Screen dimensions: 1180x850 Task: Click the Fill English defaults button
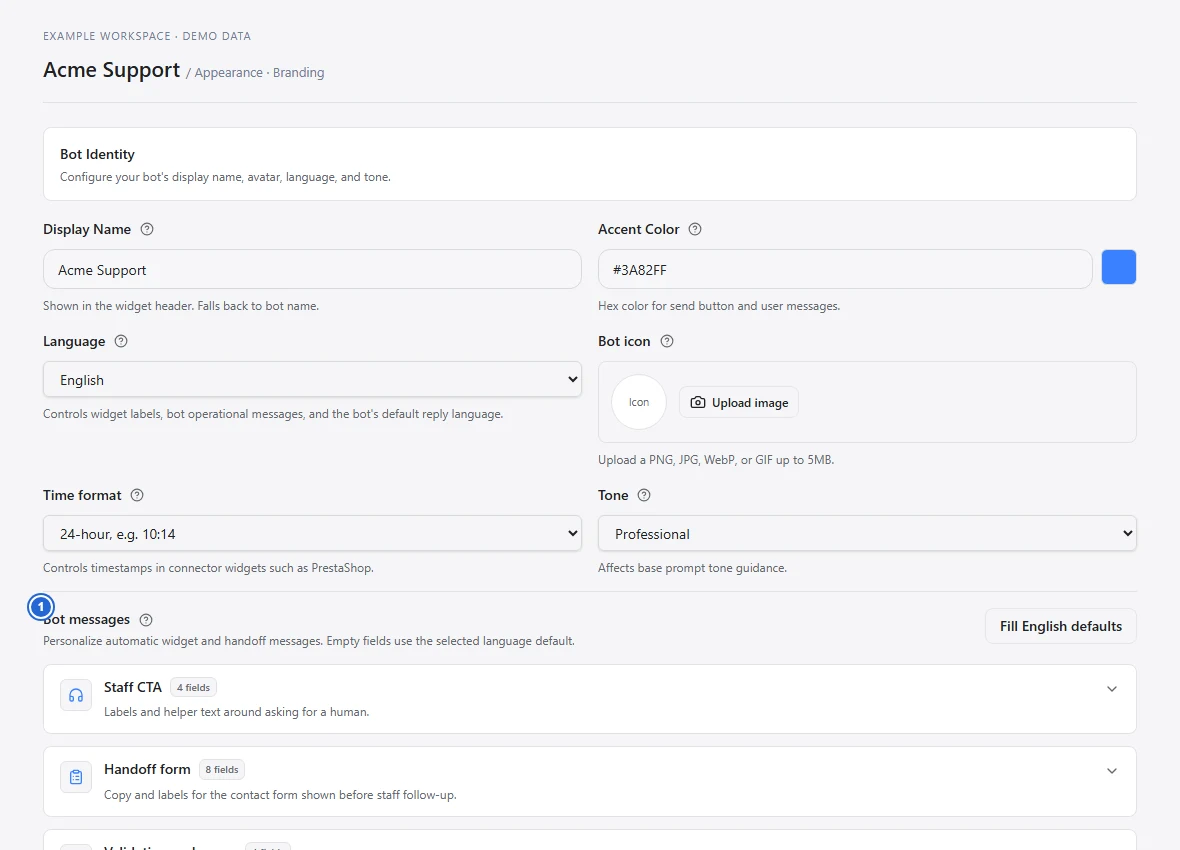tap(1060, 626)
